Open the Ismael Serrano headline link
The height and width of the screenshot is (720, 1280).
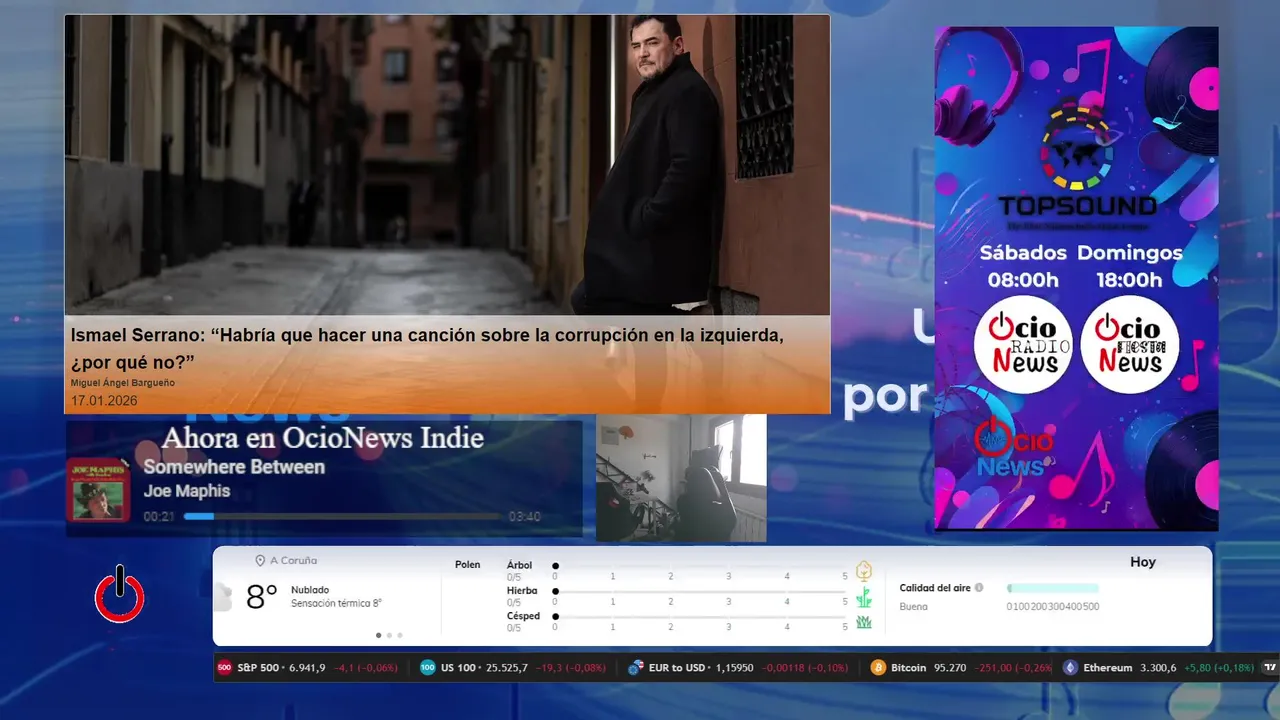tap(427, 347)
